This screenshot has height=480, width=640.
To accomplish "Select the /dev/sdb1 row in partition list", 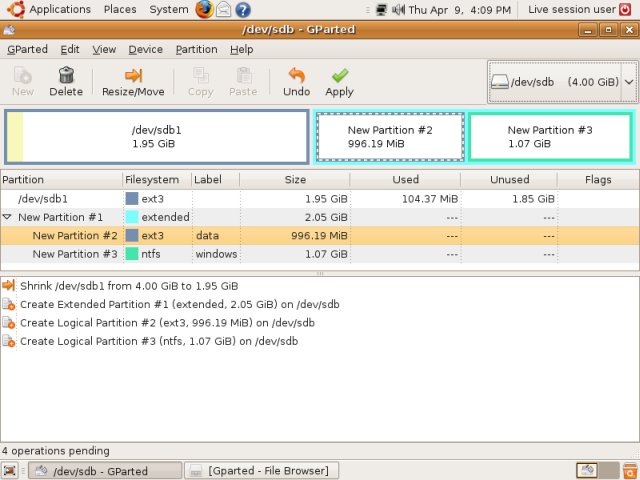I will (320, 199).
